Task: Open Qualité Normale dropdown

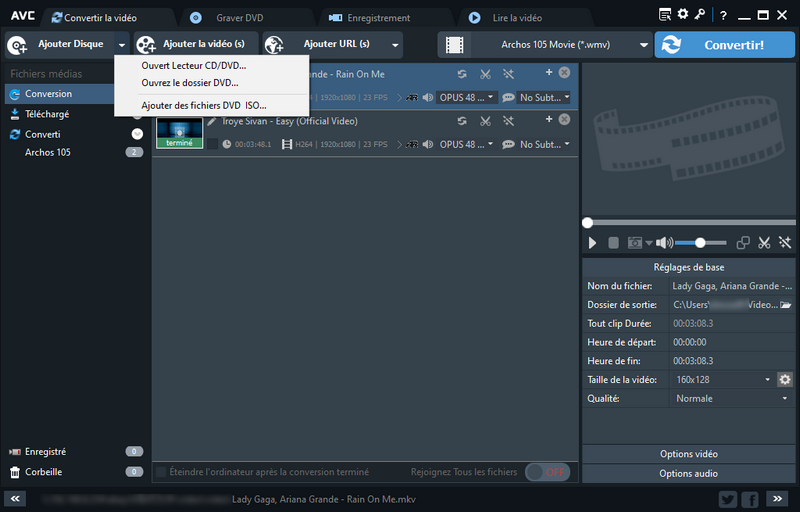Action: [x=732, y=398]
